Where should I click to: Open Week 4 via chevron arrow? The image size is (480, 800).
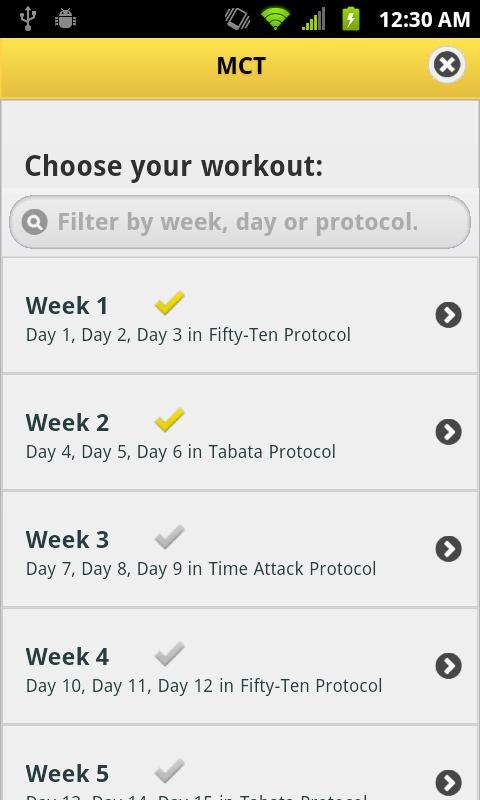tap(448, 666)
